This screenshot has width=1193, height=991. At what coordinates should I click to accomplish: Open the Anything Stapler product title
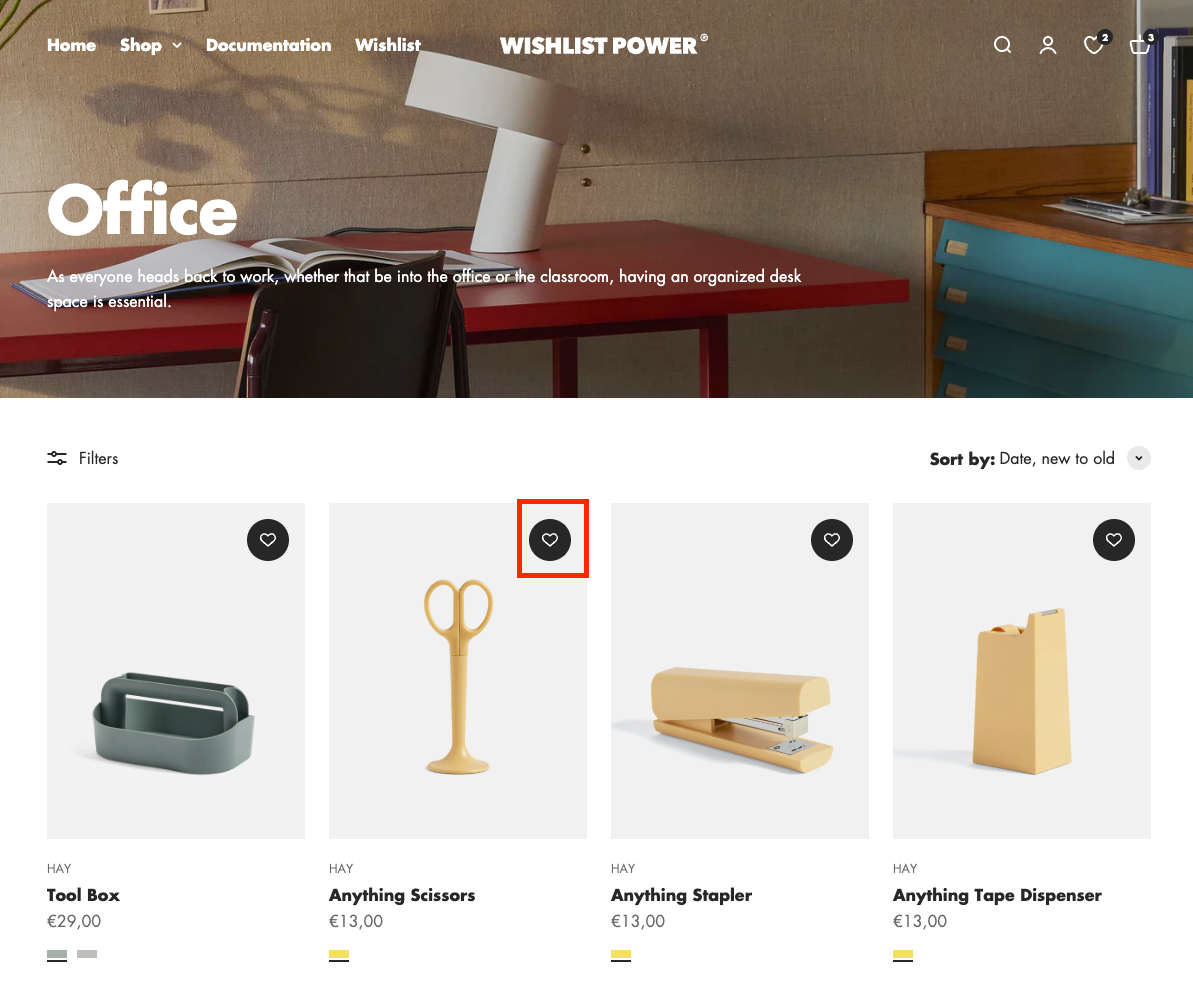681,895
